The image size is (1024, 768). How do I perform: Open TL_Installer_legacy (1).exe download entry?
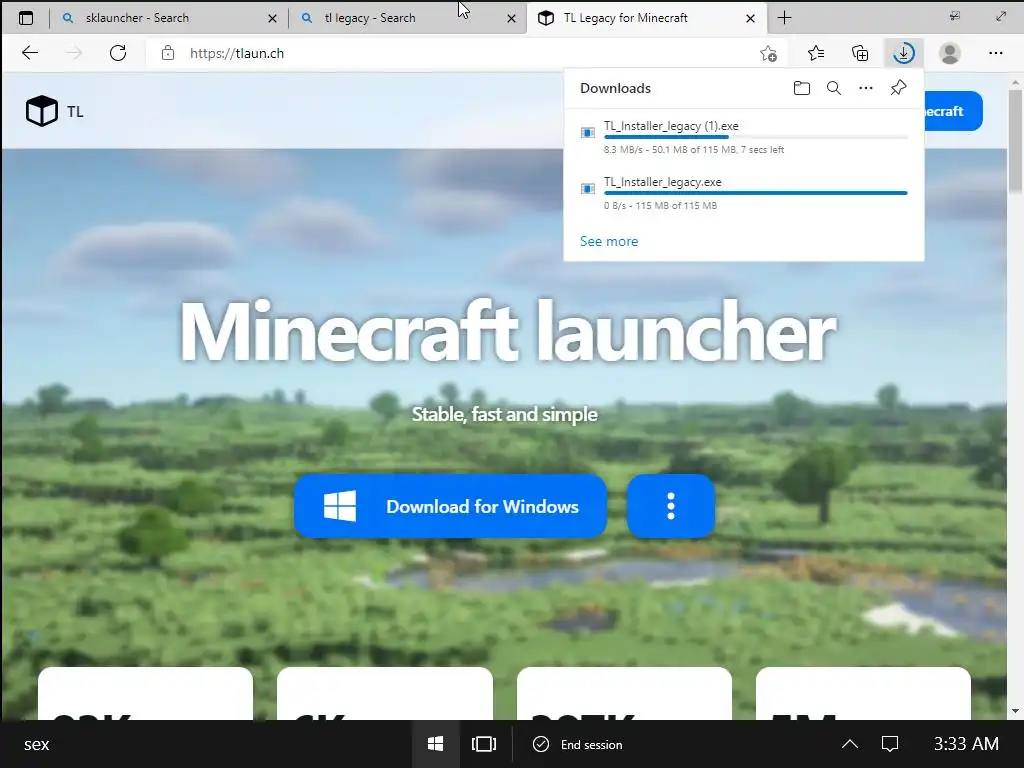click(x=744, y=137)
